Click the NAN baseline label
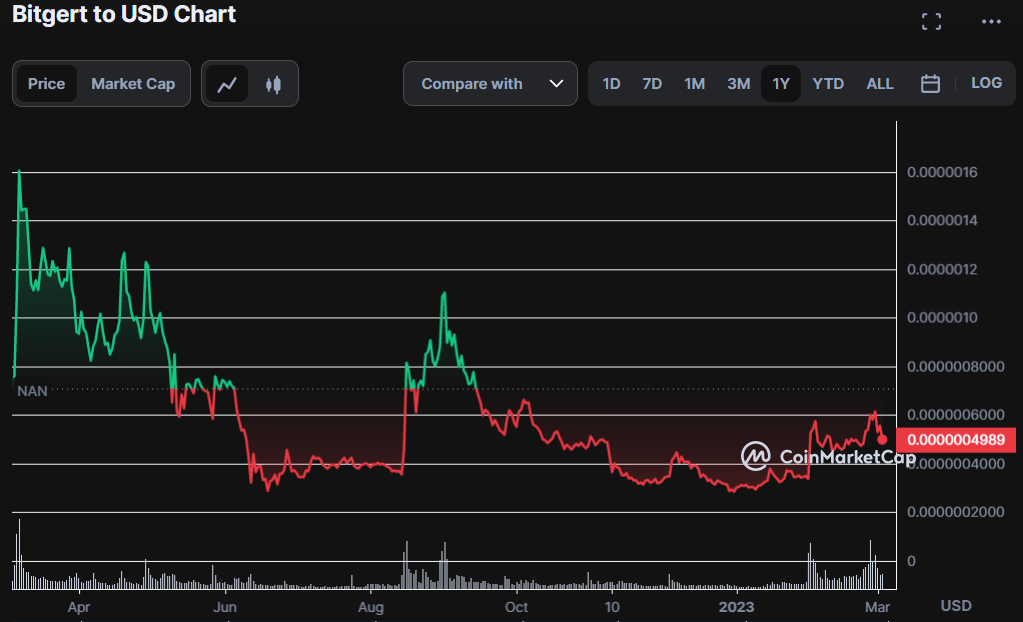This screenshot has height=622, width=1023. [32, 391]
